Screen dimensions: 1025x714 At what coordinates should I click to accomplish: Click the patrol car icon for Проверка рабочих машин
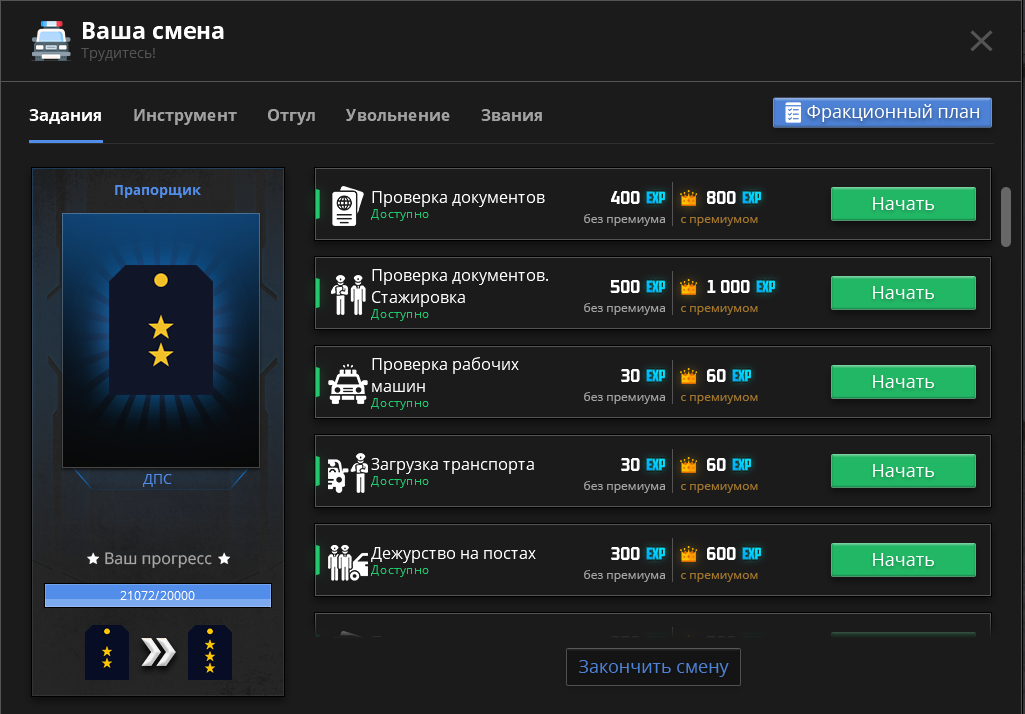coord(347,384)
